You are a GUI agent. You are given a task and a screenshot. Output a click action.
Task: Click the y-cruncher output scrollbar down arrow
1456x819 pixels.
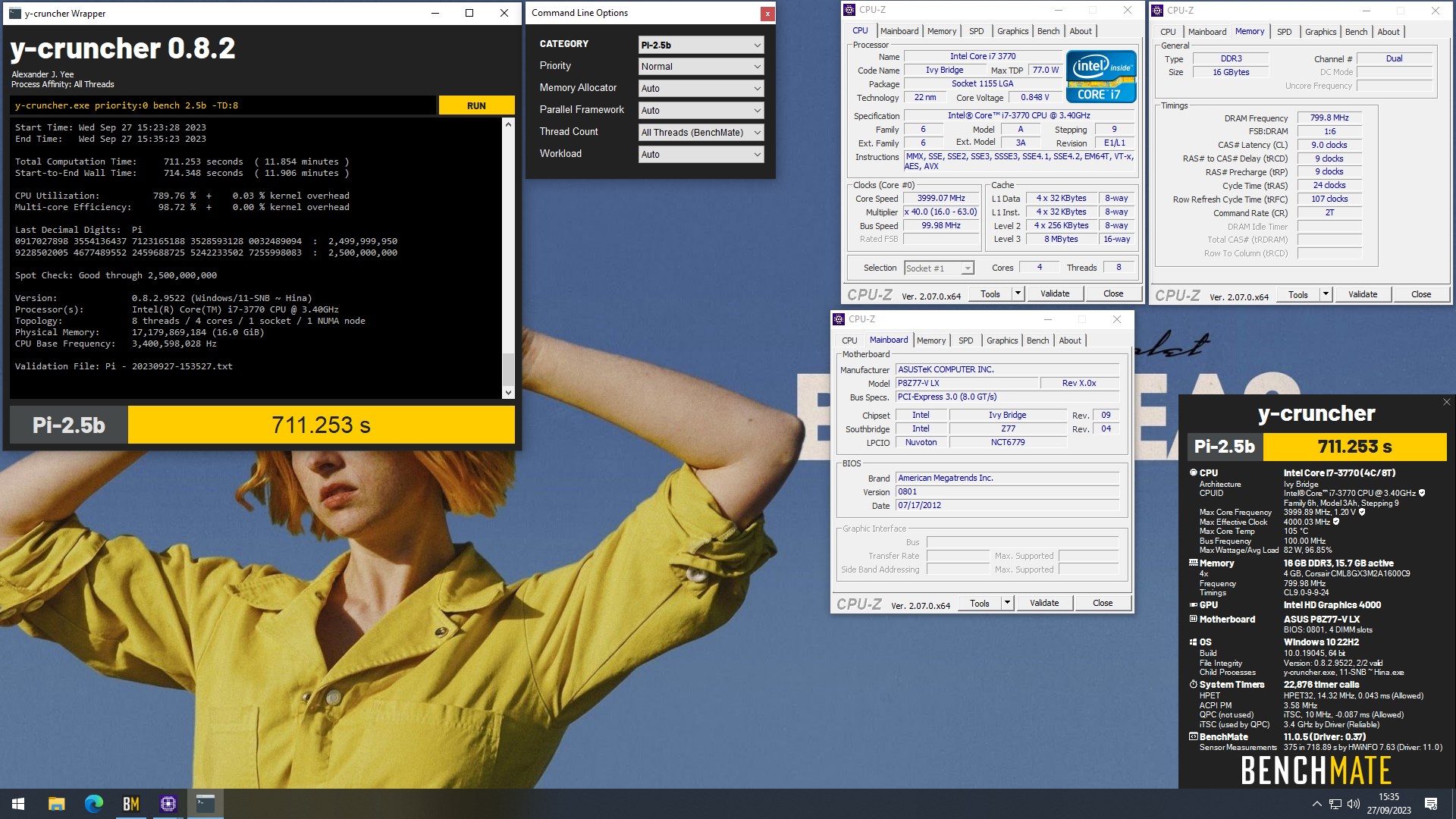point(508,392)
